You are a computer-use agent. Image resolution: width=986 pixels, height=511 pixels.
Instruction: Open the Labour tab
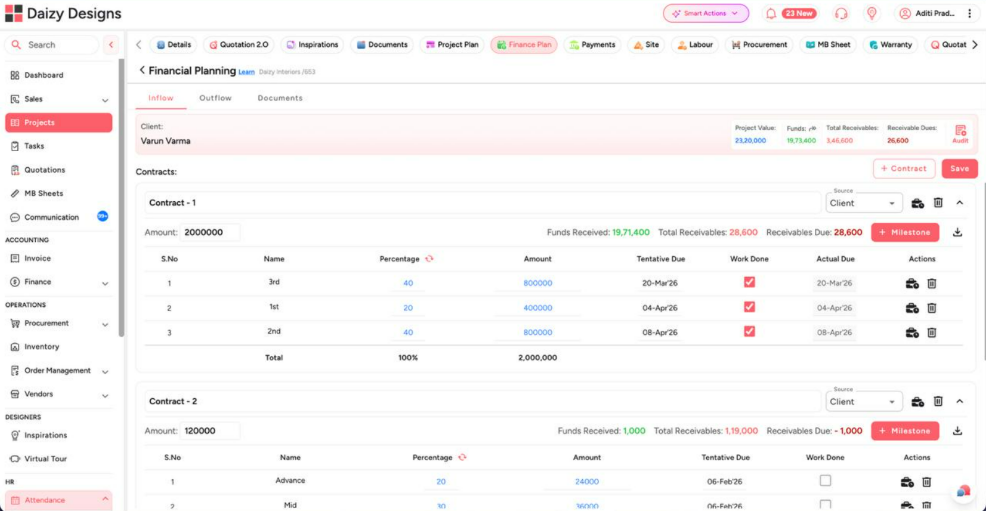click(695, 45)
